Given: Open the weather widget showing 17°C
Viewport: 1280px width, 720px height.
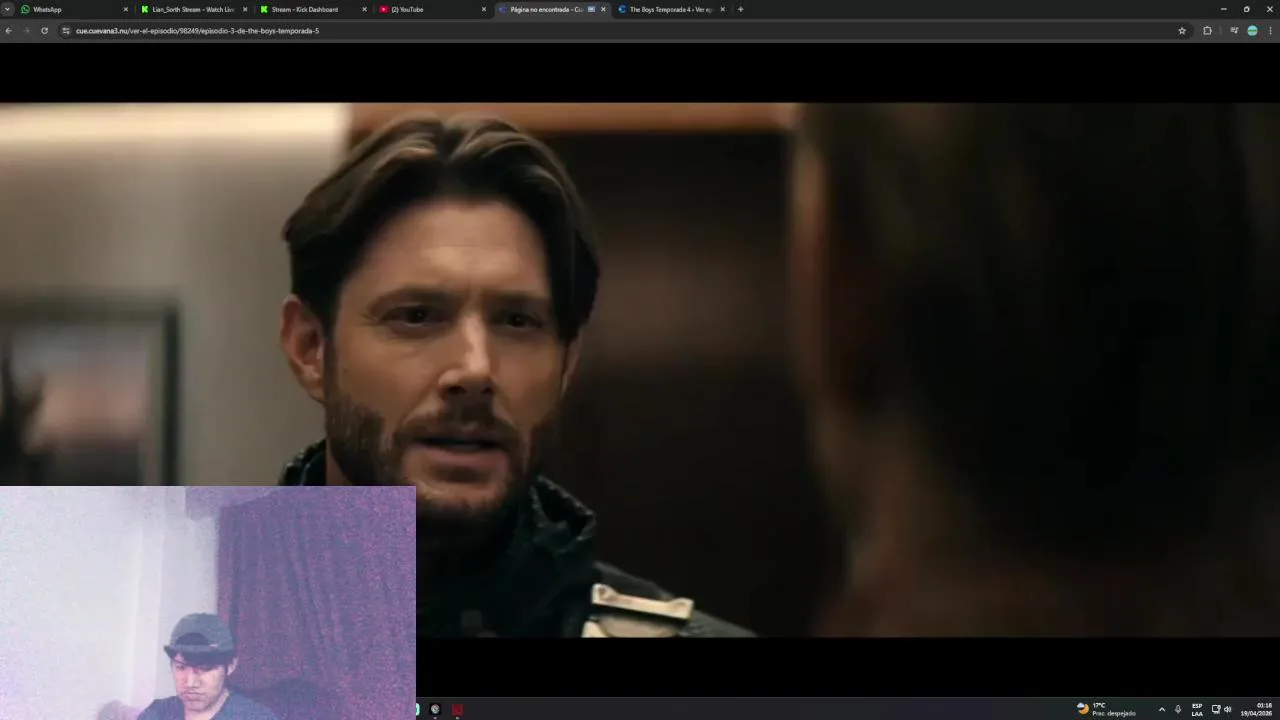Looking at the screenshot, I should coord(1106,709).
